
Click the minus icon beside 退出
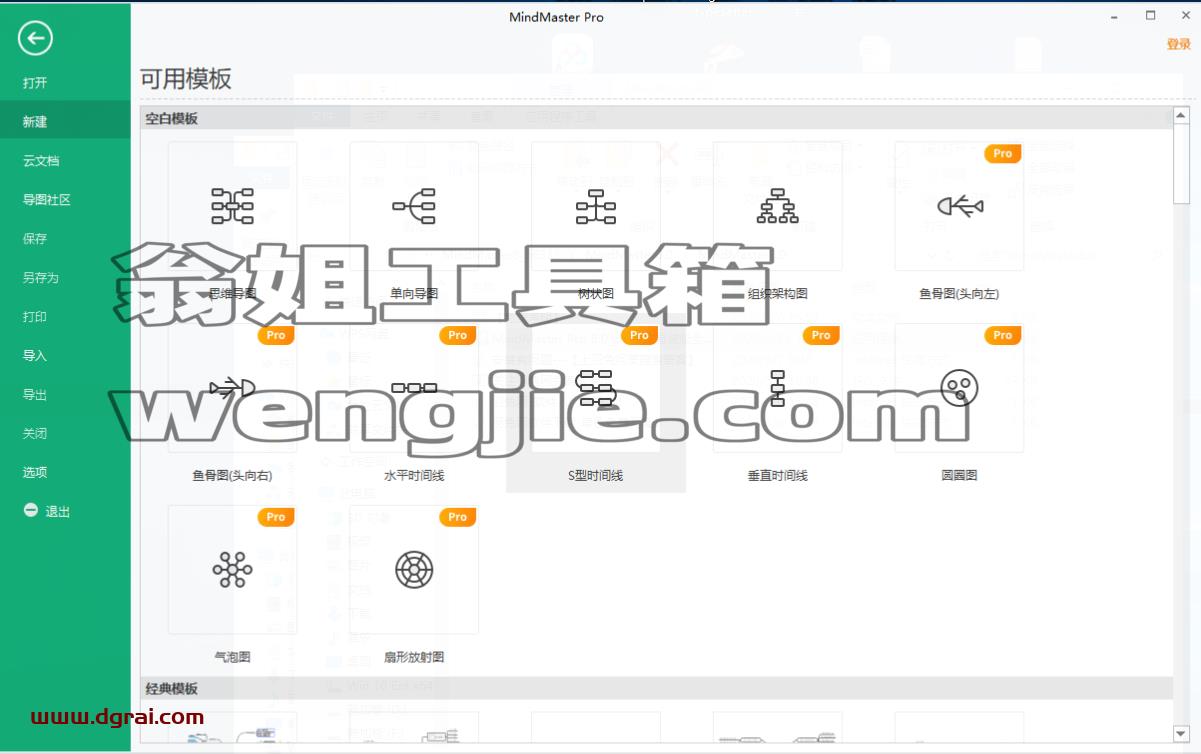coord(31,511)
